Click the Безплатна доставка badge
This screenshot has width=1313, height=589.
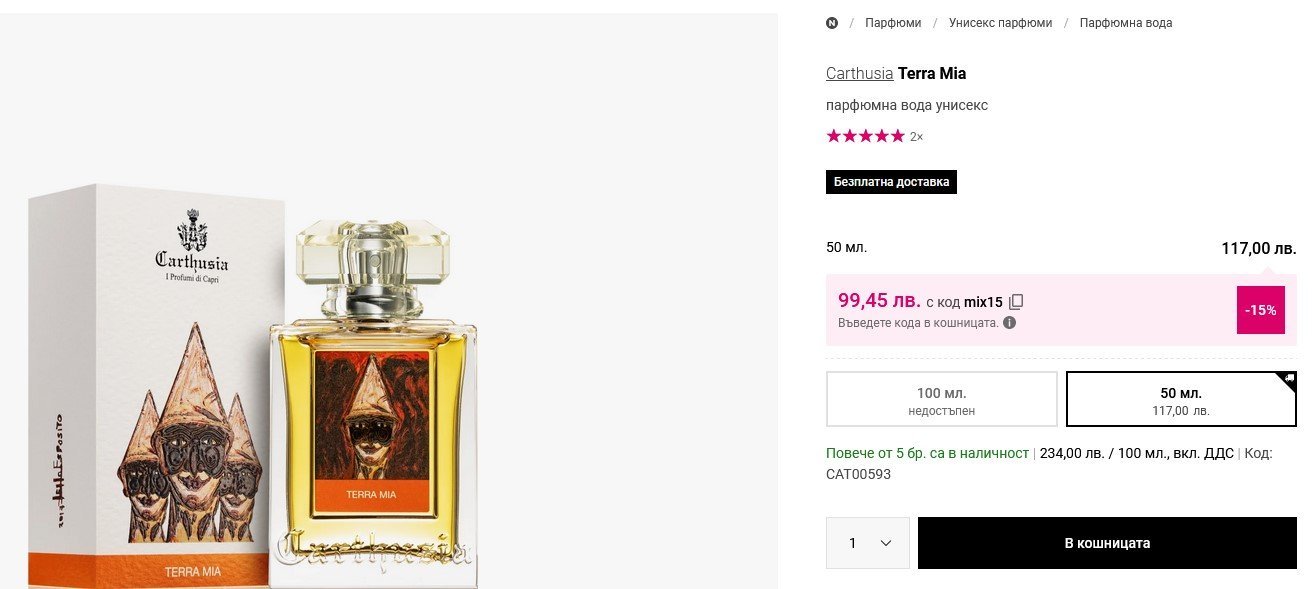coord(891,182)
